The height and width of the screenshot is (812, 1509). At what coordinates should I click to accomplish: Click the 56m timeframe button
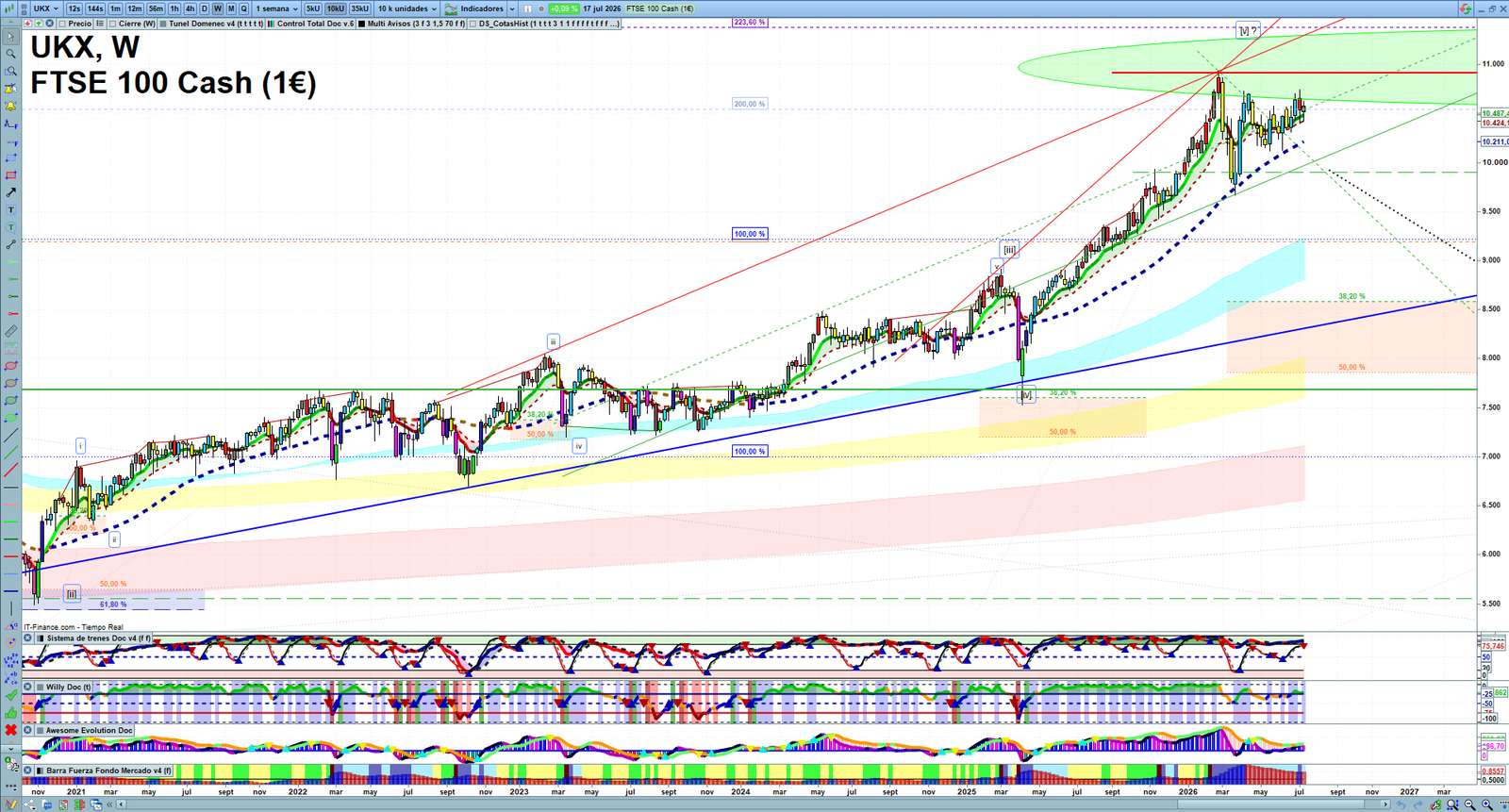click(x=156, y=8)
